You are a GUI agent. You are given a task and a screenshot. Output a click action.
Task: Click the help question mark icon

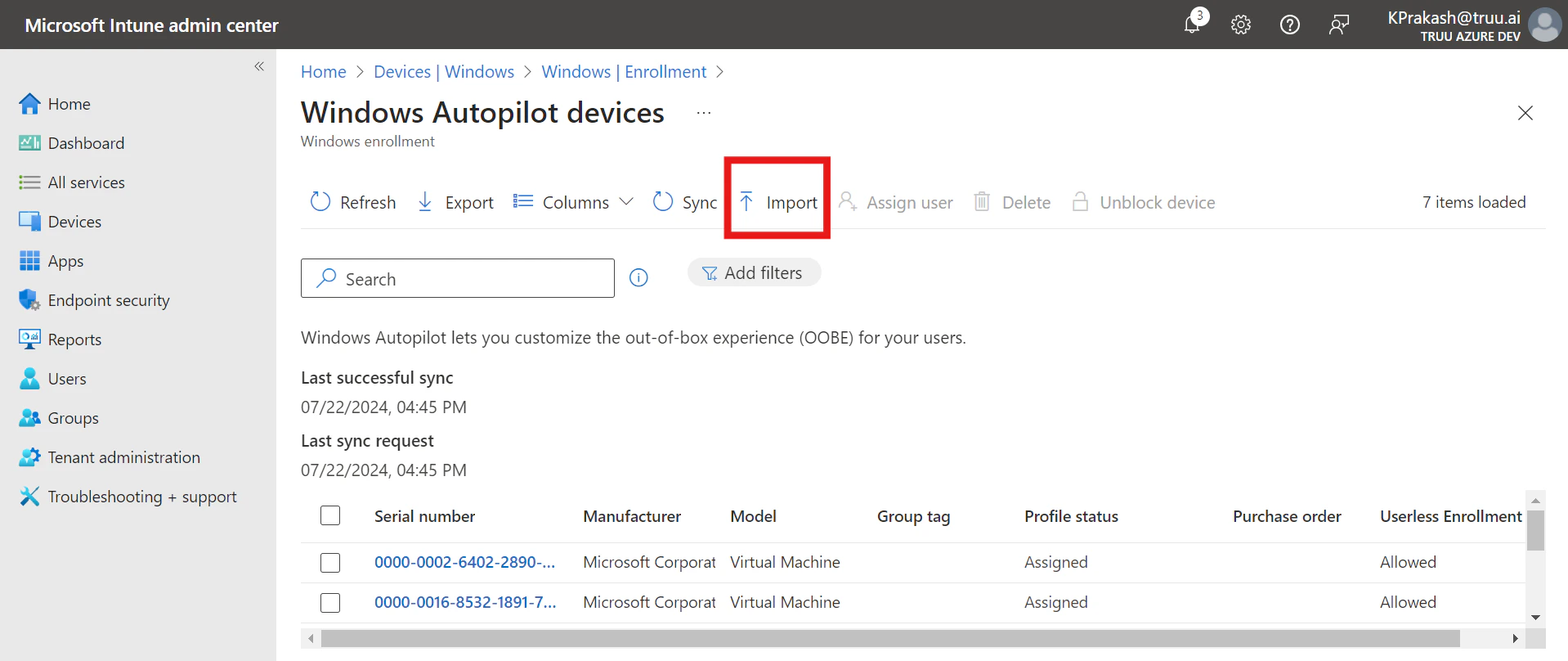point(1289,25)
